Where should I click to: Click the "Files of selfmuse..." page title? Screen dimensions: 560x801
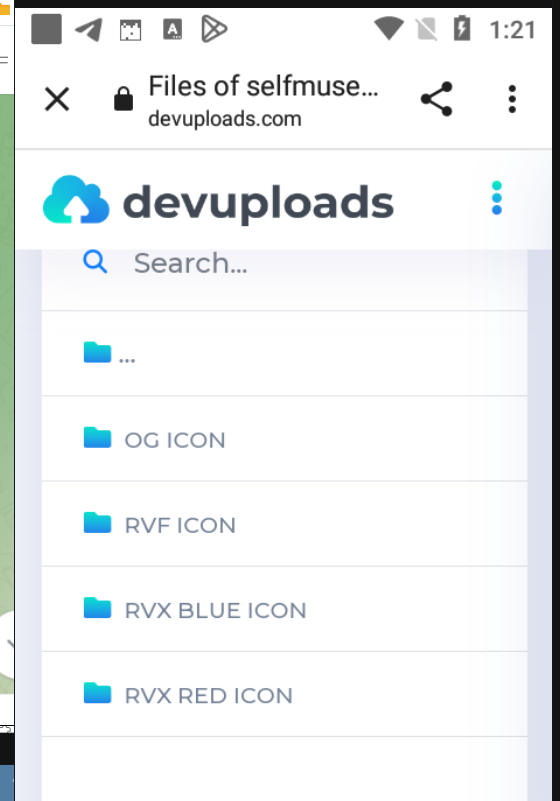[x=263, y=86]
